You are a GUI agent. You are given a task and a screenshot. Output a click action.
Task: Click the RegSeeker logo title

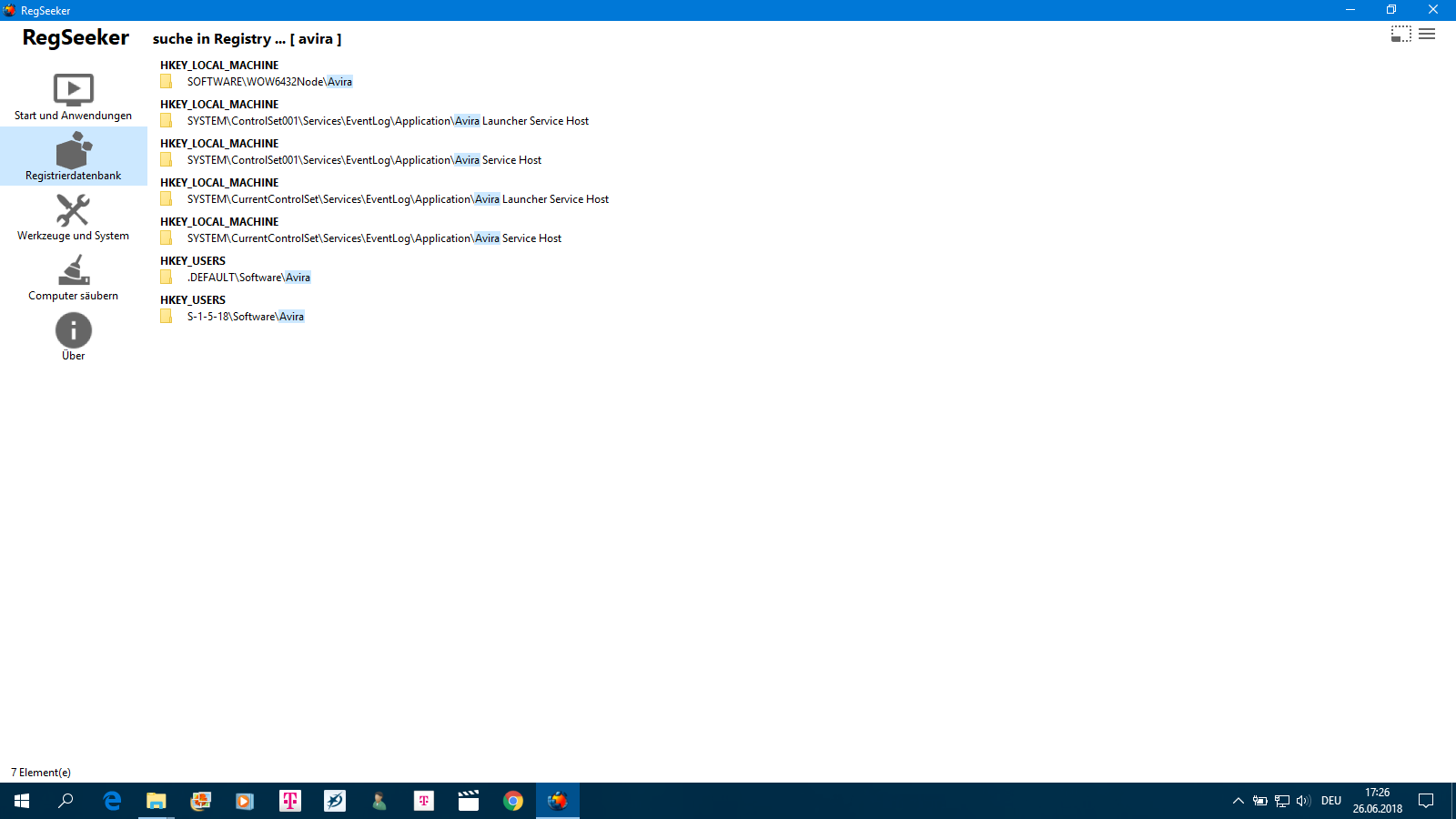coord(76,38)
